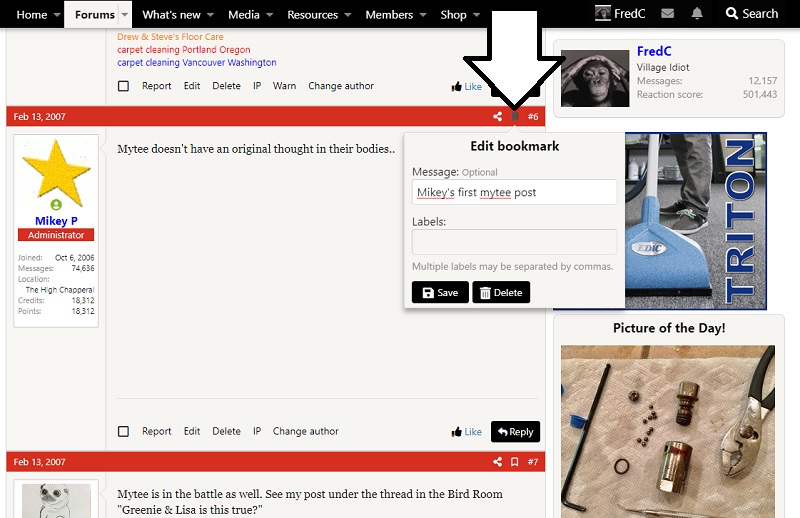Open the Members dropdown menu
The height and width of the screenshot is (518, 800).
pos(424,15)
